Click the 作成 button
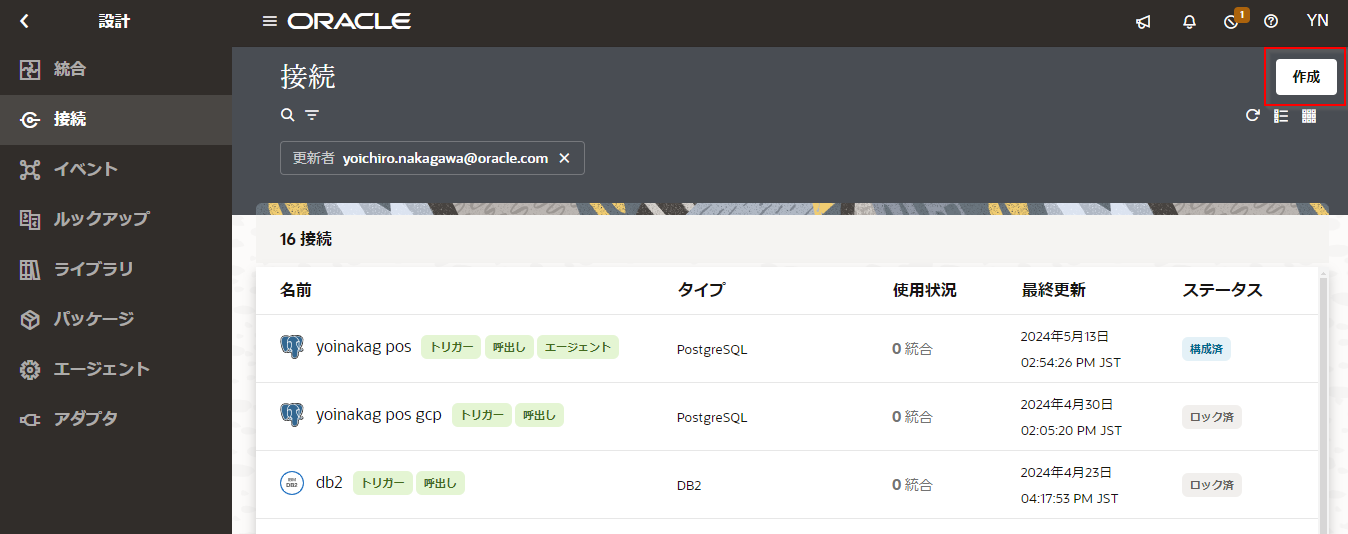The image size is (1348, 534). click(1306, 77)
